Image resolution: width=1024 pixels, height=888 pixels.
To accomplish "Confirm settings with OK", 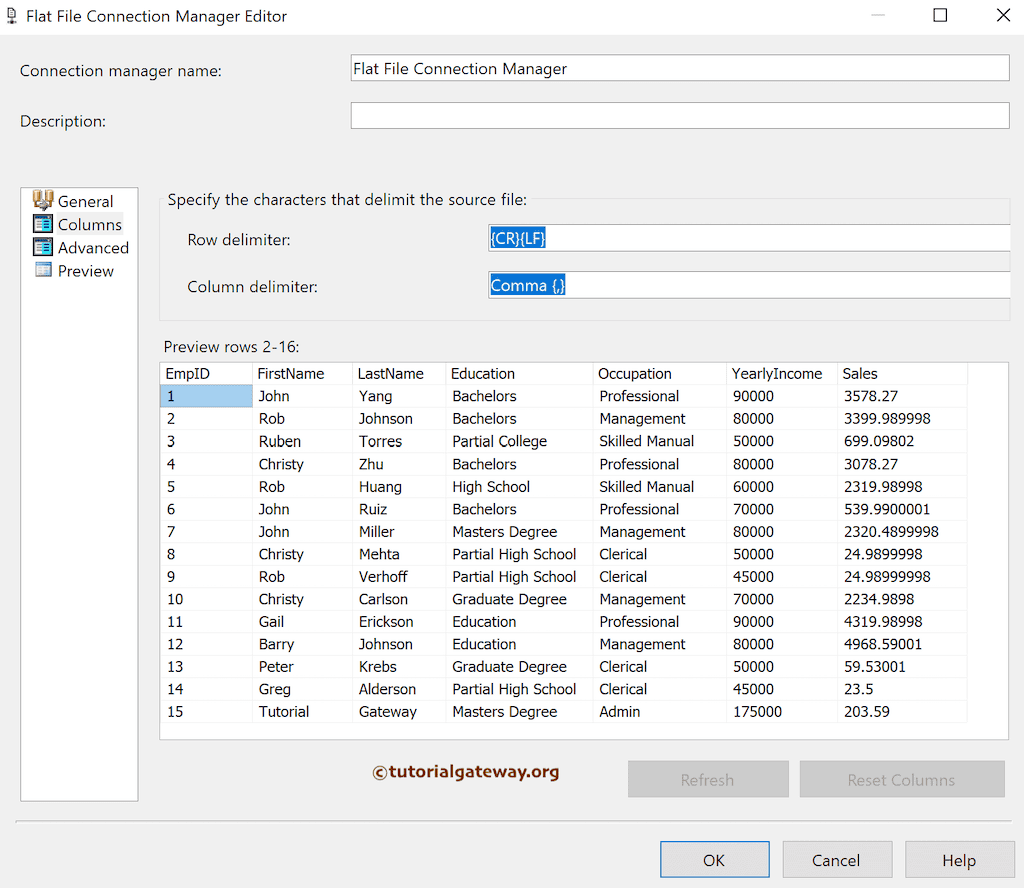I will click(x=714, y=859).
